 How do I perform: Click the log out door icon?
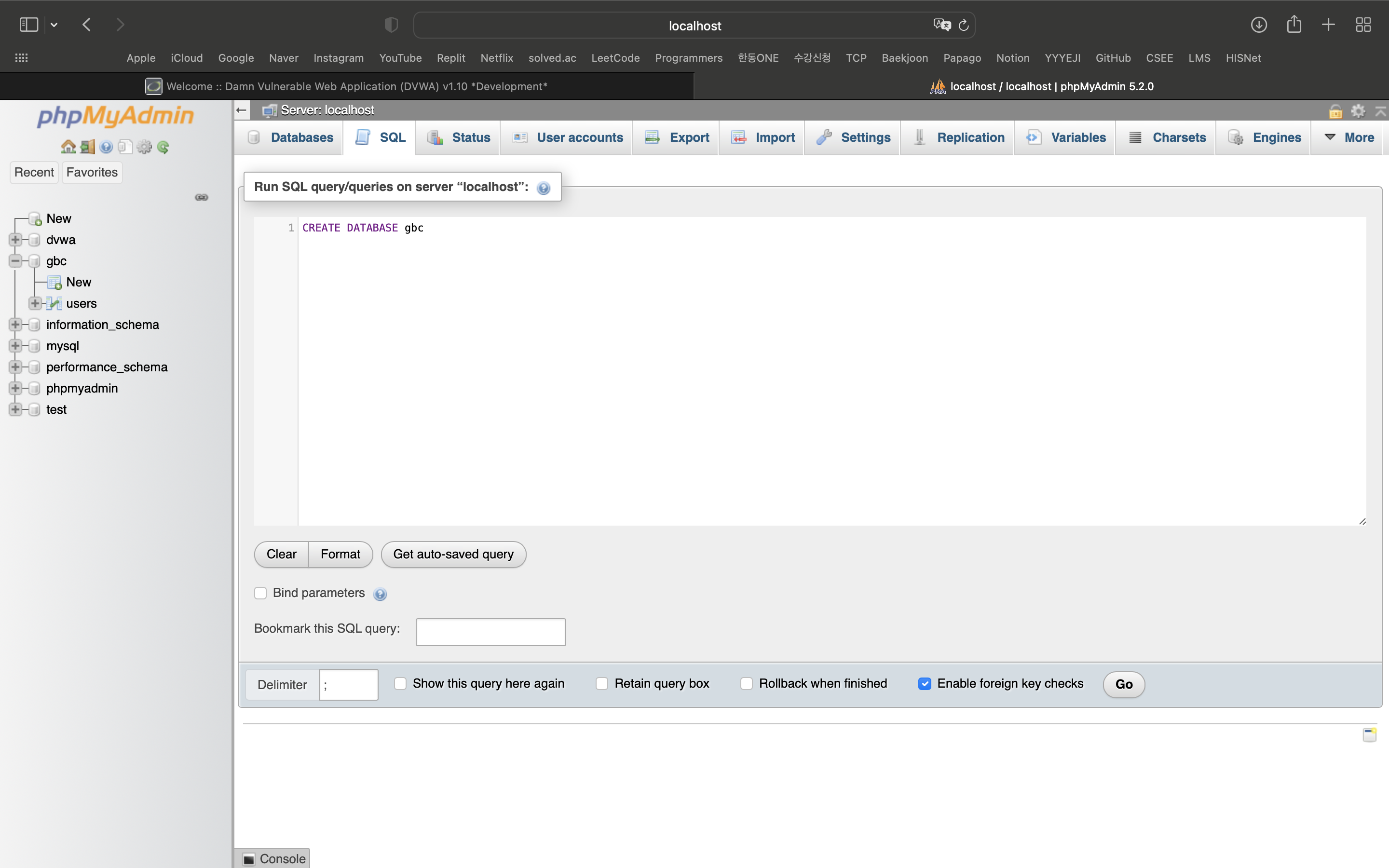click(x=87, y=147)
